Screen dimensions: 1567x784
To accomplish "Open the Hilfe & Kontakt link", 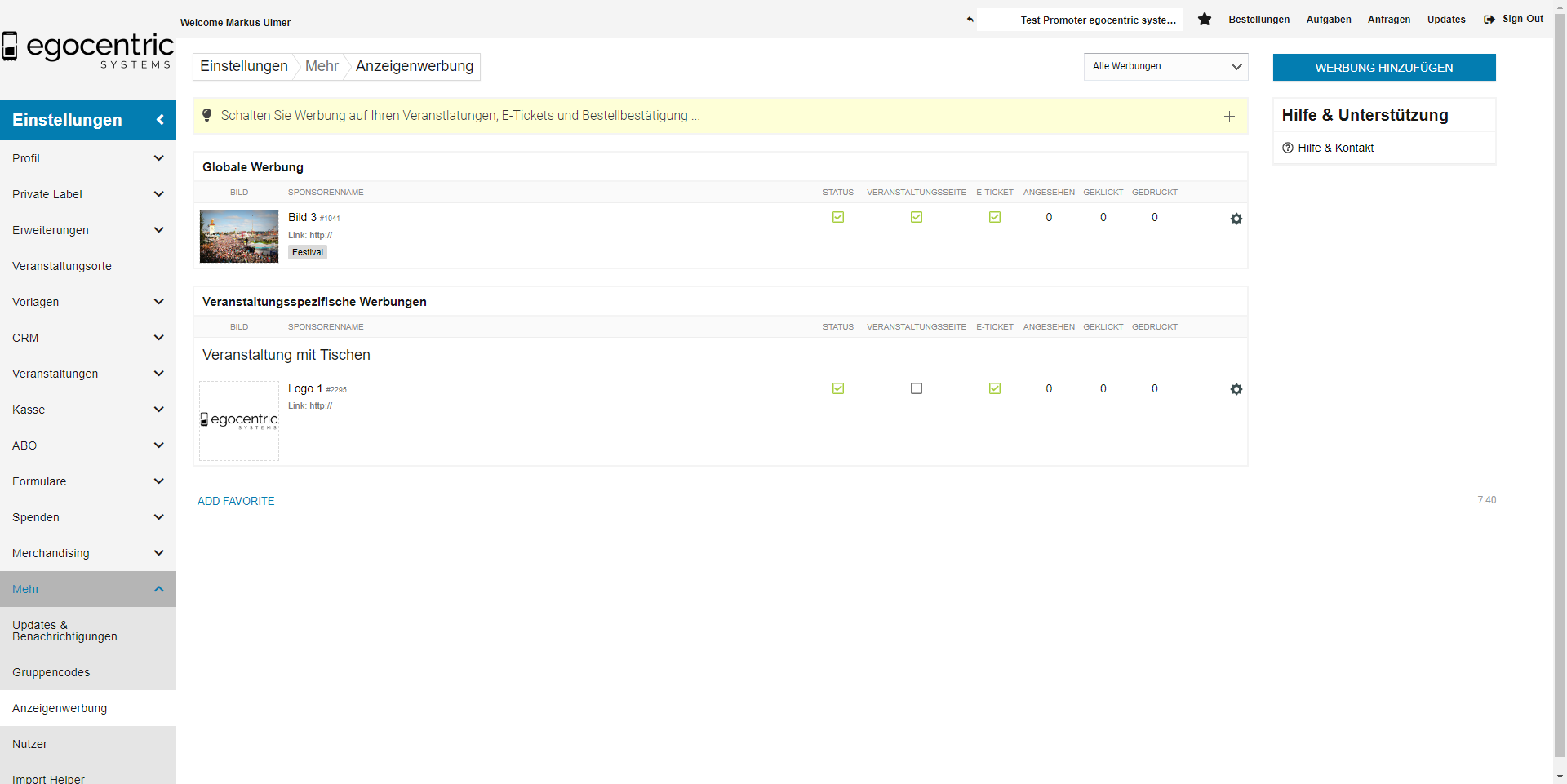I will point(1335,148).
